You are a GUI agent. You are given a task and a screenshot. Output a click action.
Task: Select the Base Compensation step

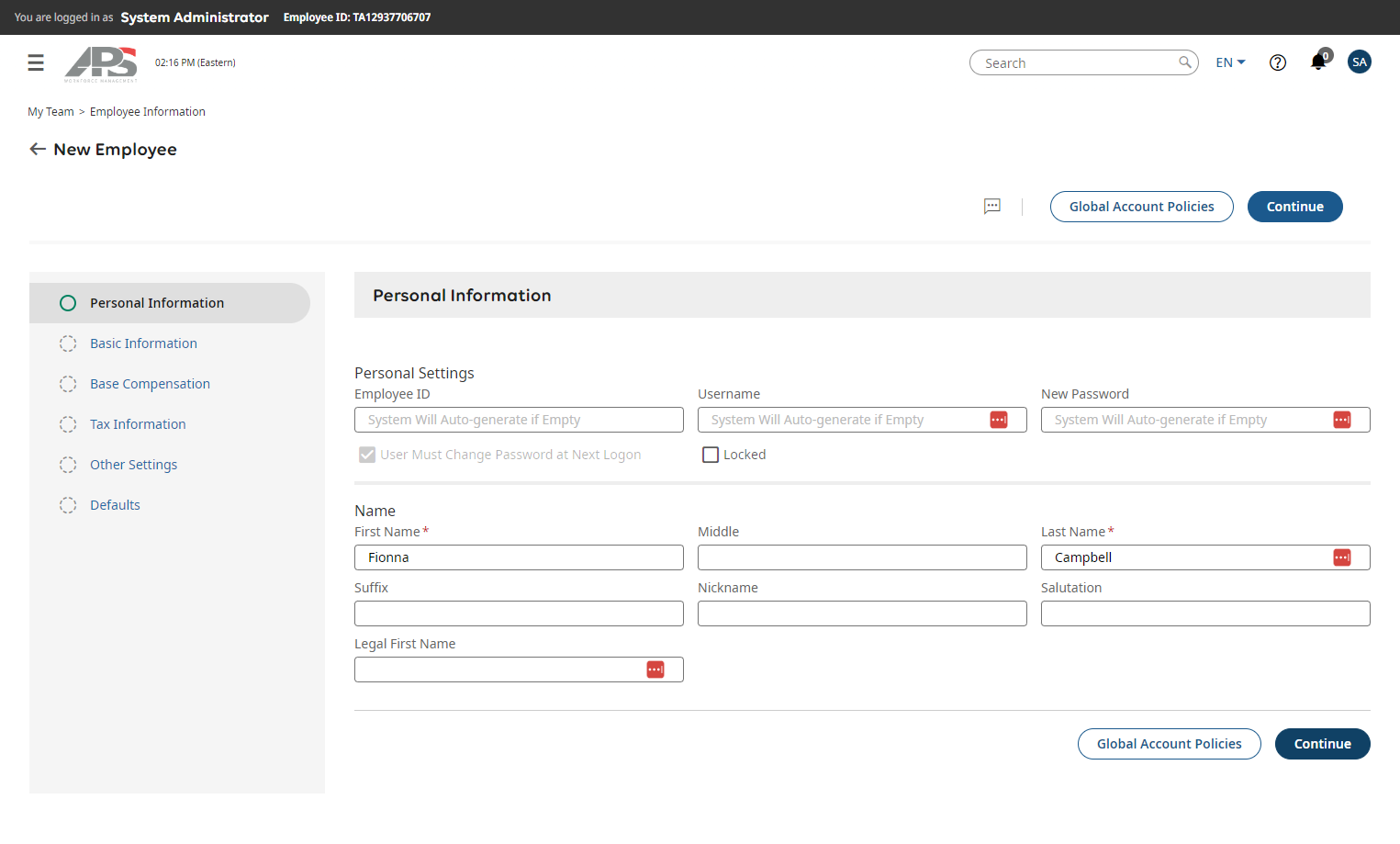150,384
